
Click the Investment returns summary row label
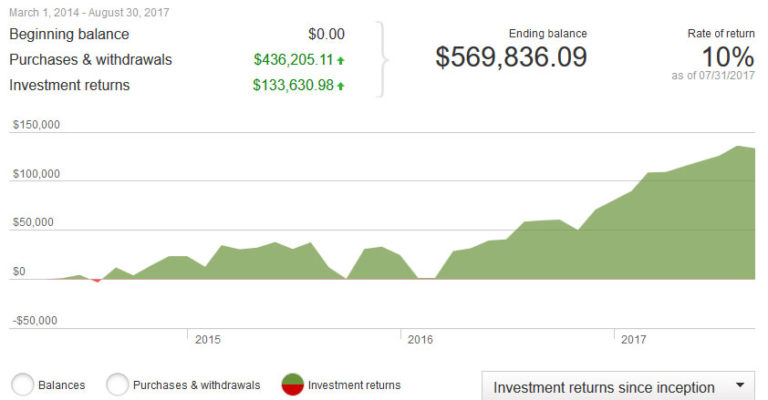pos(69,86)
